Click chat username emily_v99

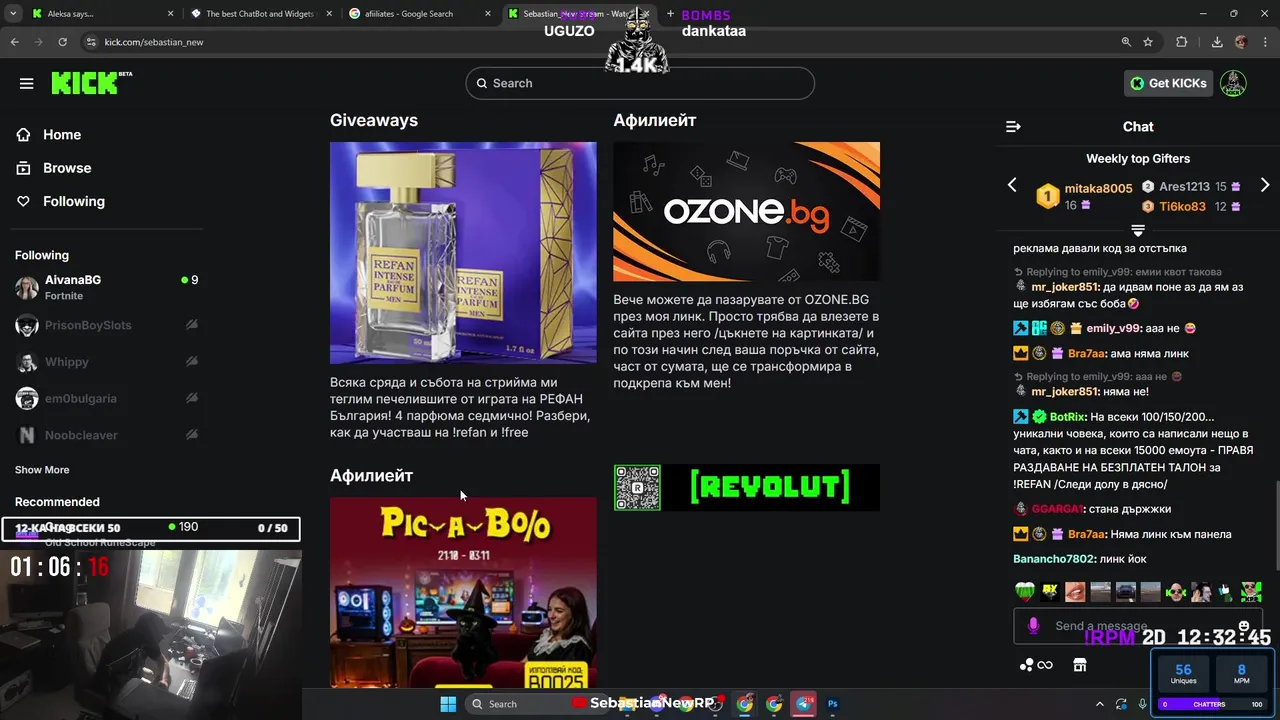[x=1113, y=328]
